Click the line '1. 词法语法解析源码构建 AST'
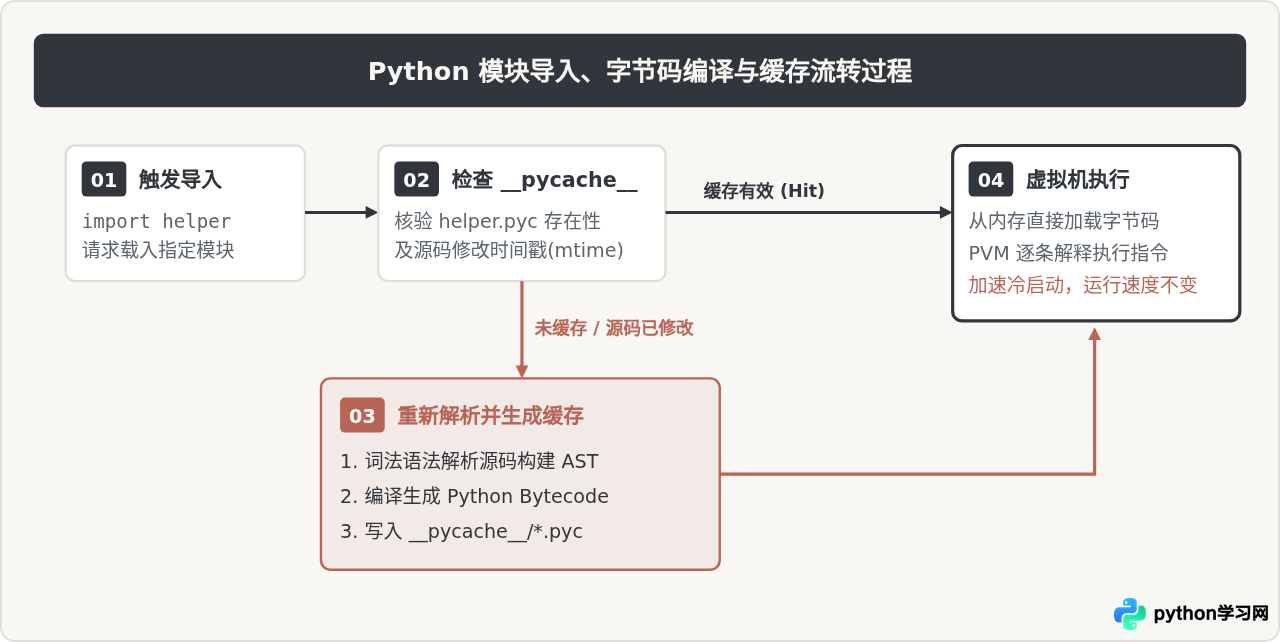The height and width of the screenshot is (642, 1280). (x=469, y=461)
